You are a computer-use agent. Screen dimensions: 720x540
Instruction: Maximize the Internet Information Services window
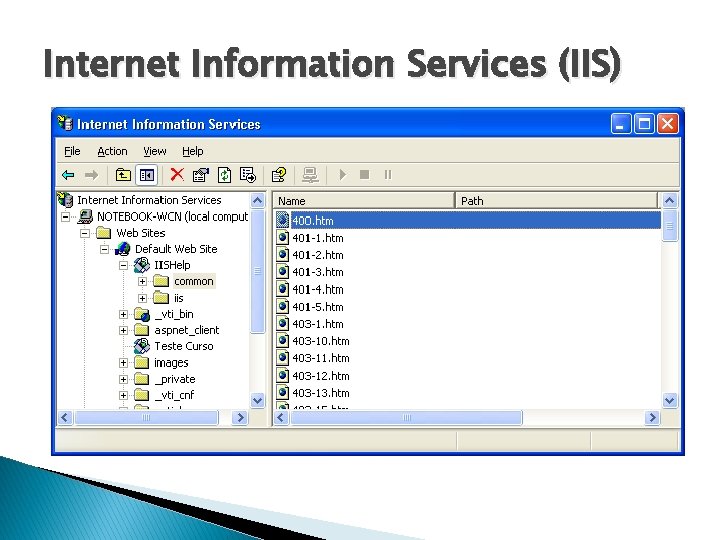coord(644,124)
